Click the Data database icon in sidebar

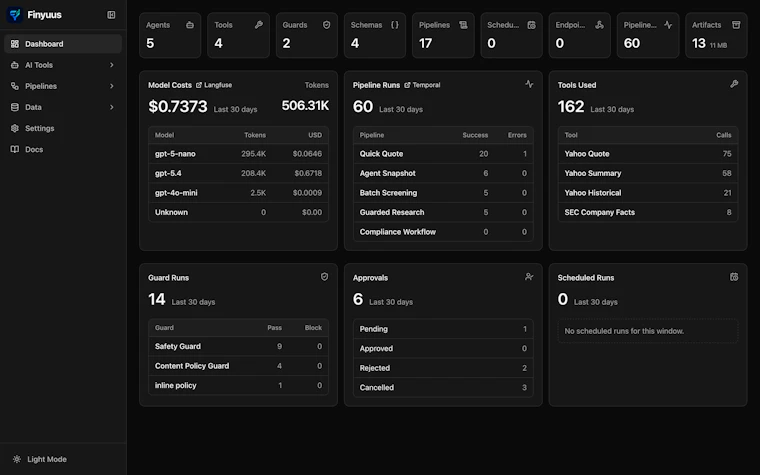coord(15,107)
